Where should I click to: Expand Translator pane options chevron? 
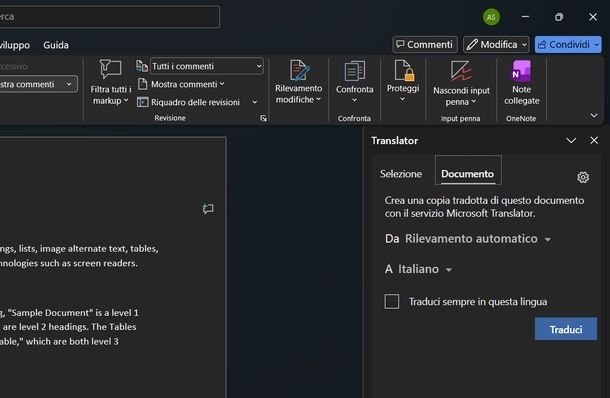click(x=571, y=140)
